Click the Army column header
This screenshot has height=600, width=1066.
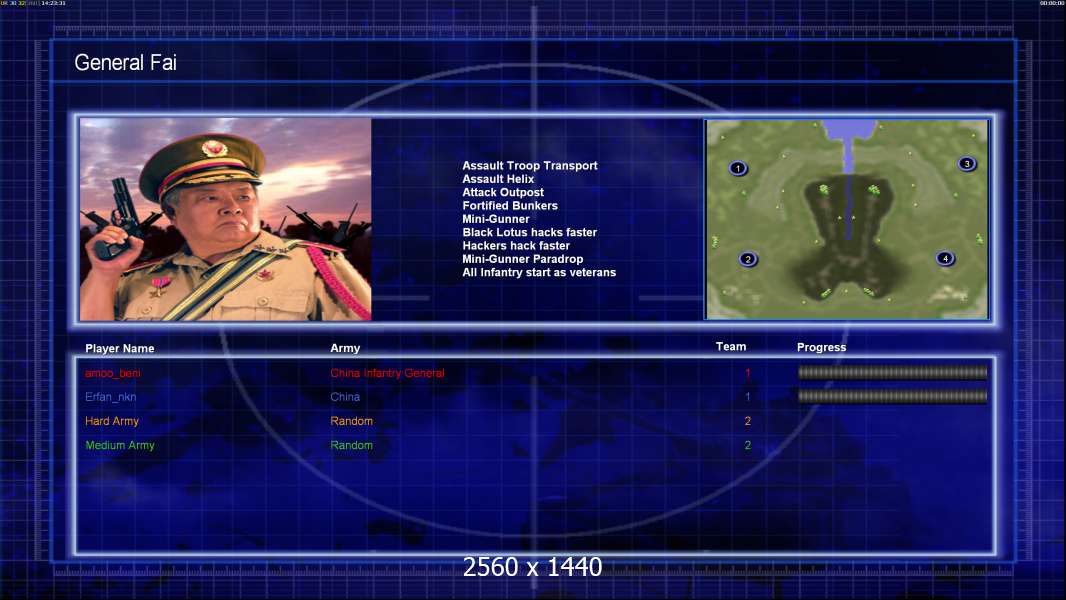point(345,348)
